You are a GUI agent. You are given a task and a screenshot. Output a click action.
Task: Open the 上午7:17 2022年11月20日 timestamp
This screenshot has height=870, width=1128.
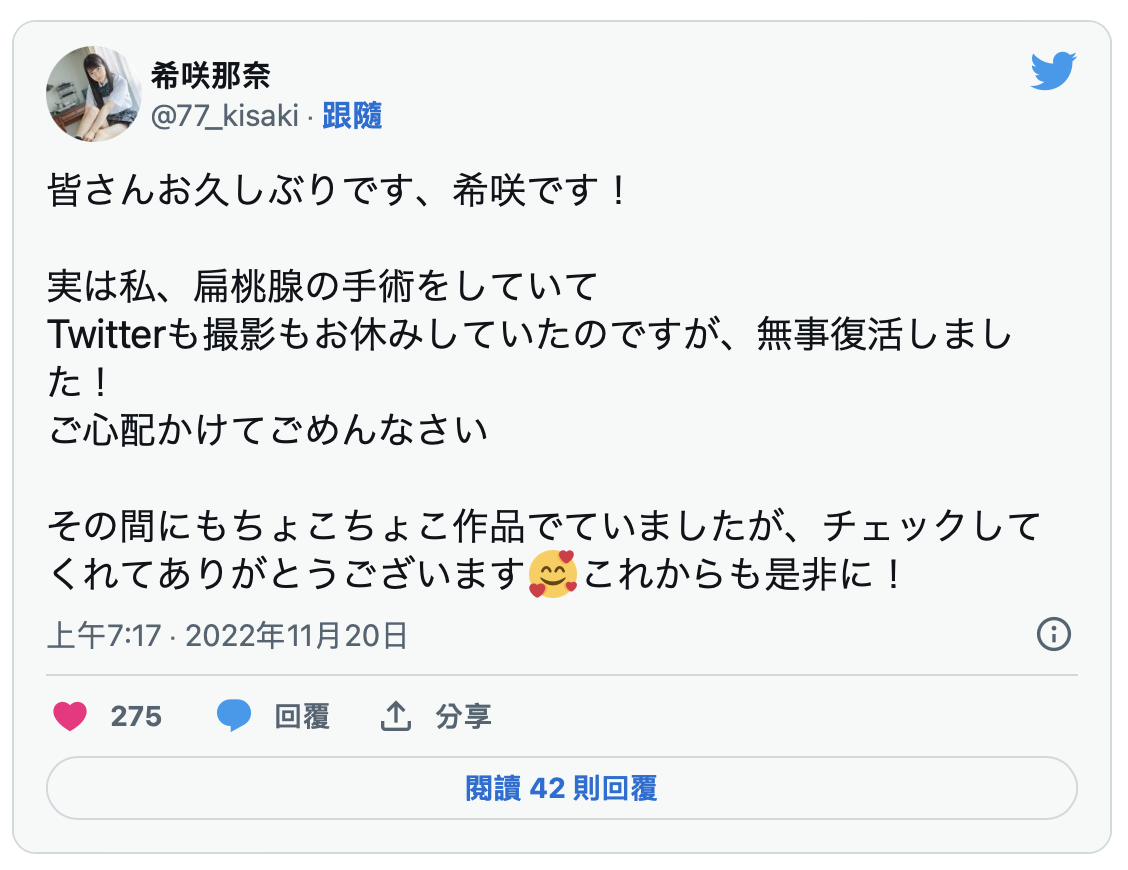[x=228, y=635]
